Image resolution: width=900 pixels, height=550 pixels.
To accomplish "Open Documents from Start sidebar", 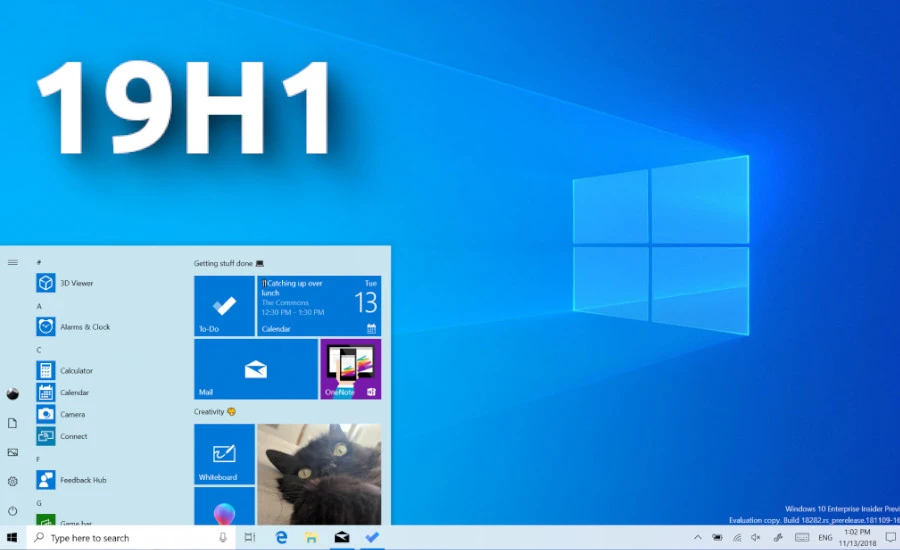I will coord(13,423).
